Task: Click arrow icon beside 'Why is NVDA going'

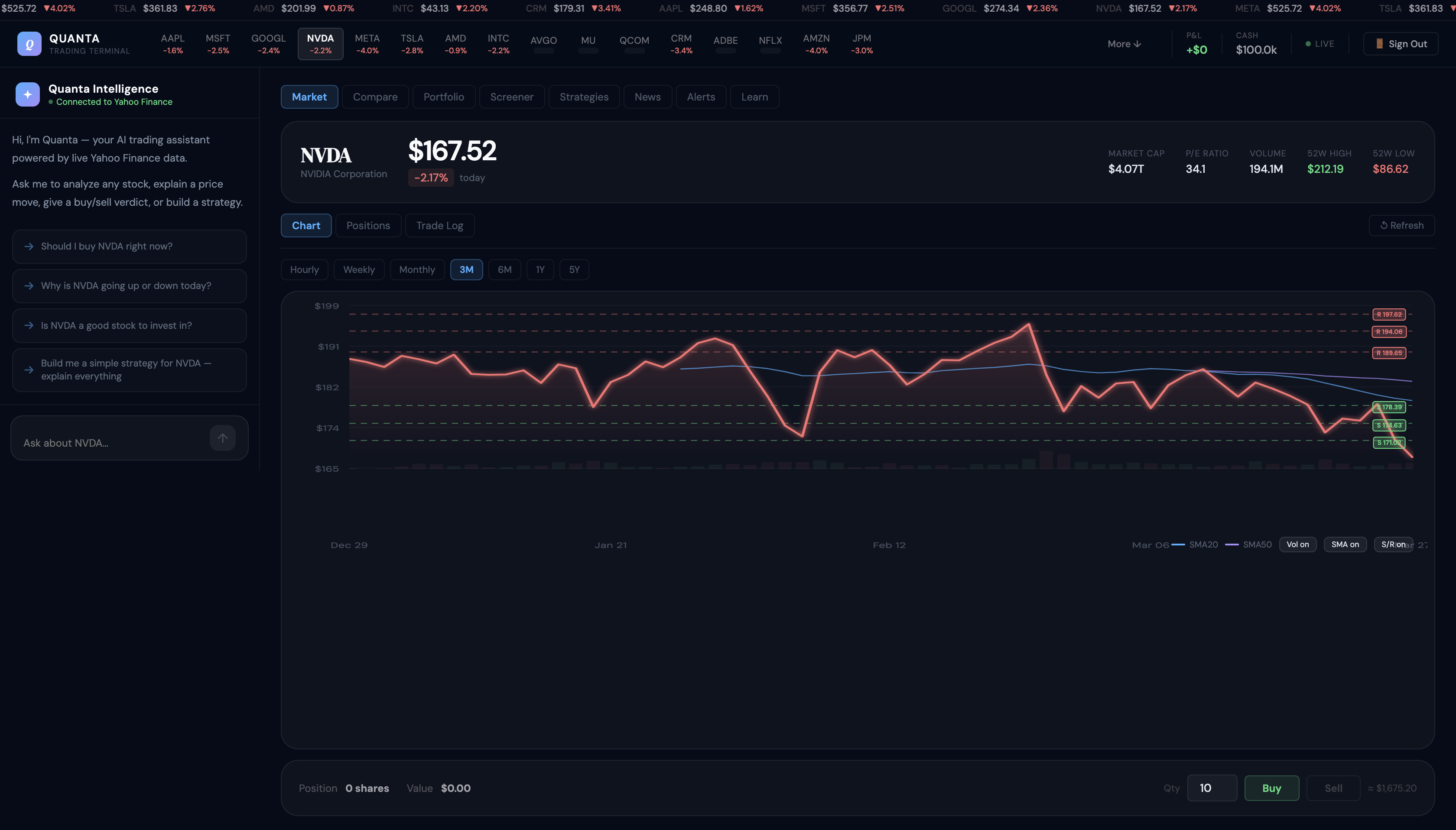Action: tap(29, 285)
